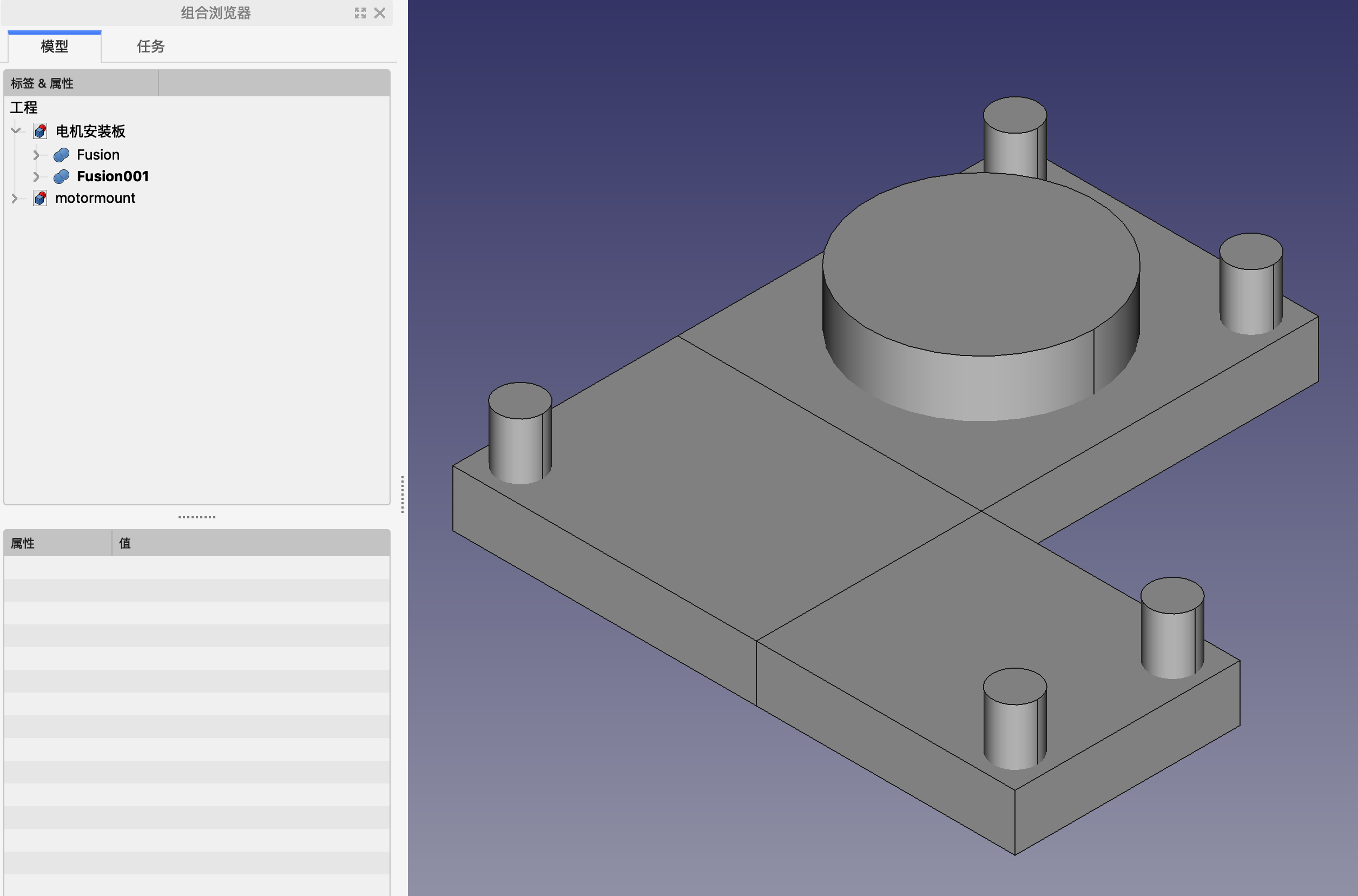Close the 组合浏览器 panel
This screenshot has height=896, width=1358.
[380, 13]
